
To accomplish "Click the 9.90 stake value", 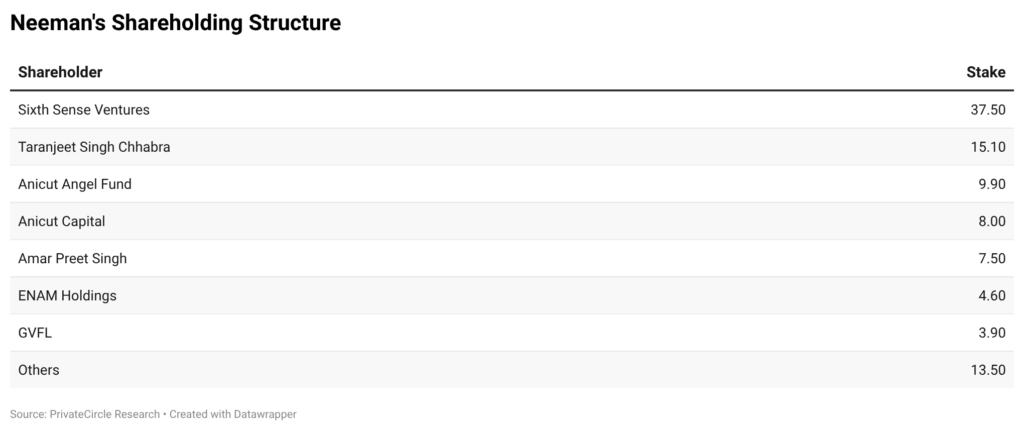I will [x=991, y=184].
